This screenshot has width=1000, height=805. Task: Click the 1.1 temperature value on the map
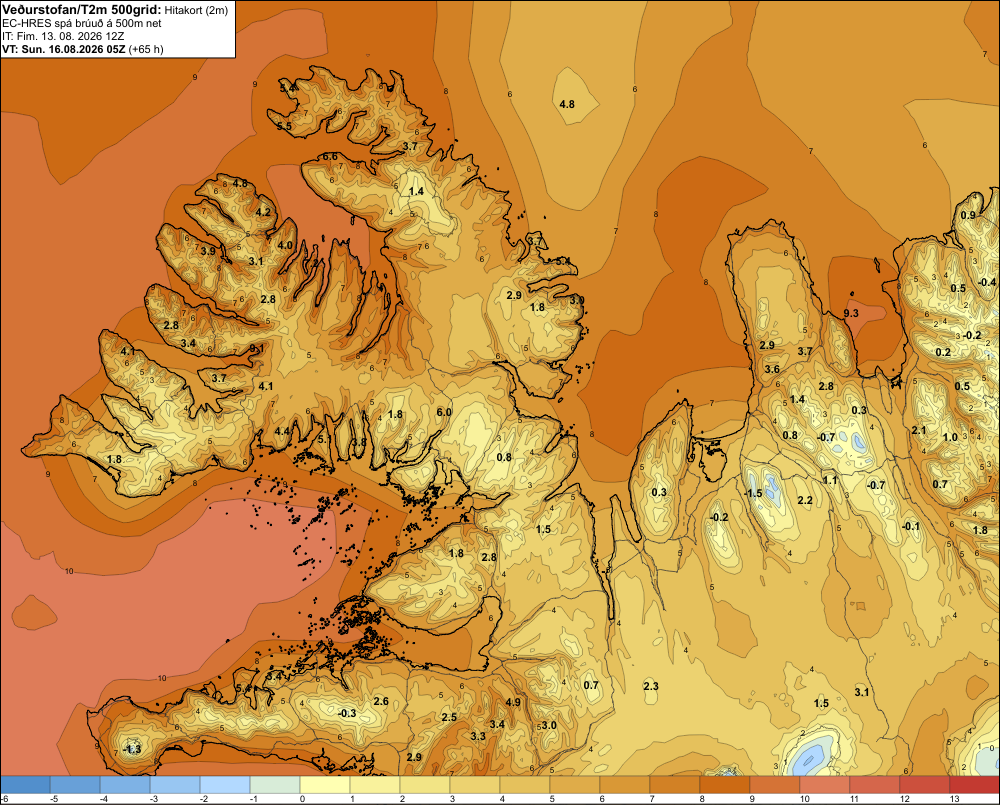pos(830,480)
